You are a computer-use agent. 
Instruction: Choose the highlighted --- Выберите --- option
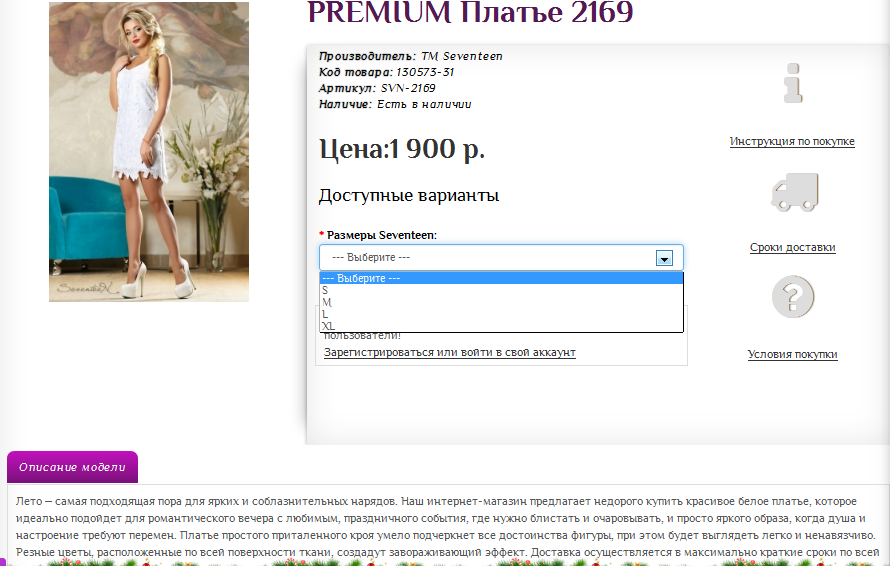click(501, 278)
